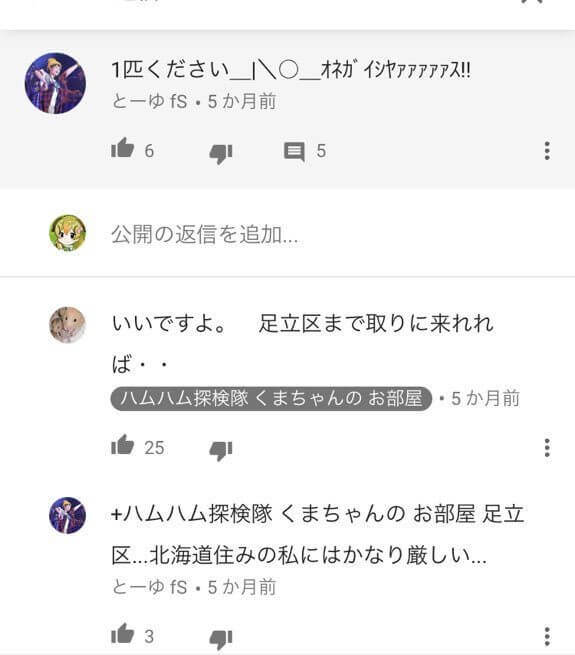Image resolution: width=575 pixels, height=655 pixels.
Task: Dislike the top comment by とーゆ fS
Action: click(x=221, y=154)
